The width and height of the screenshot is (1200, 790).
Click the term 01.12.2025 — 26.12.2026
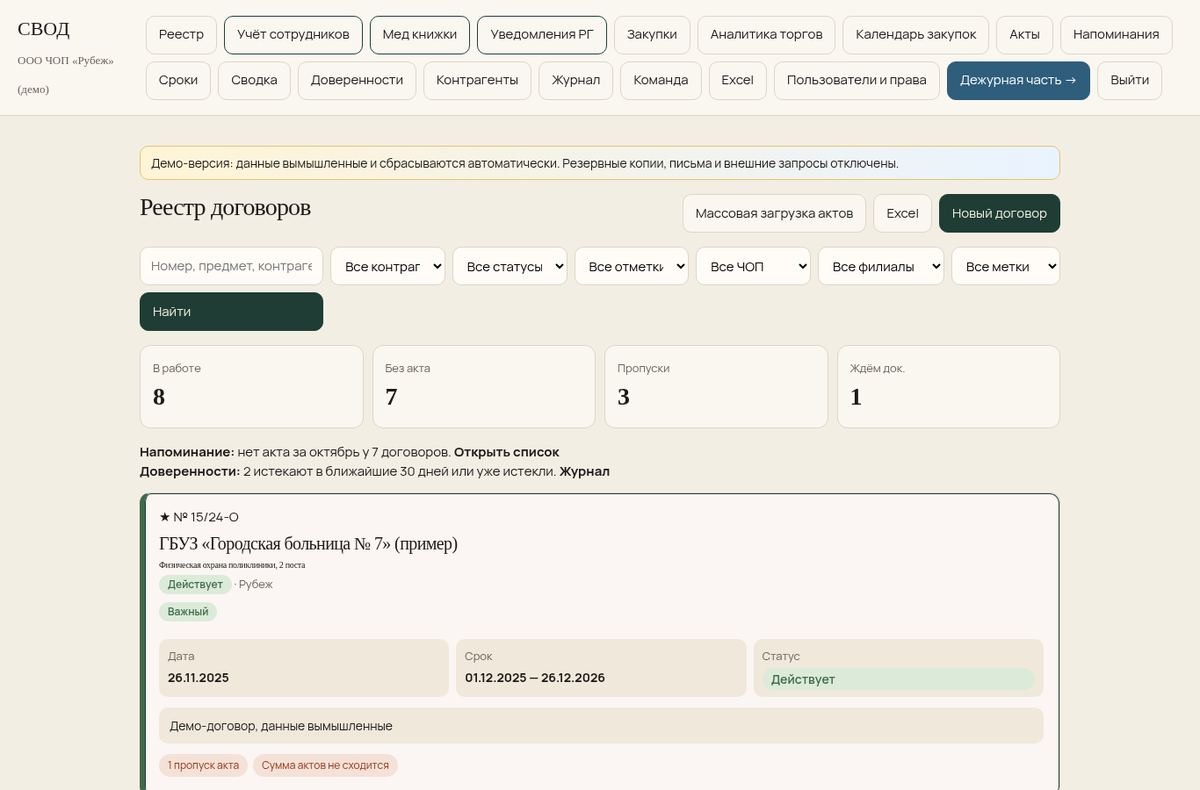coord(535,678)
